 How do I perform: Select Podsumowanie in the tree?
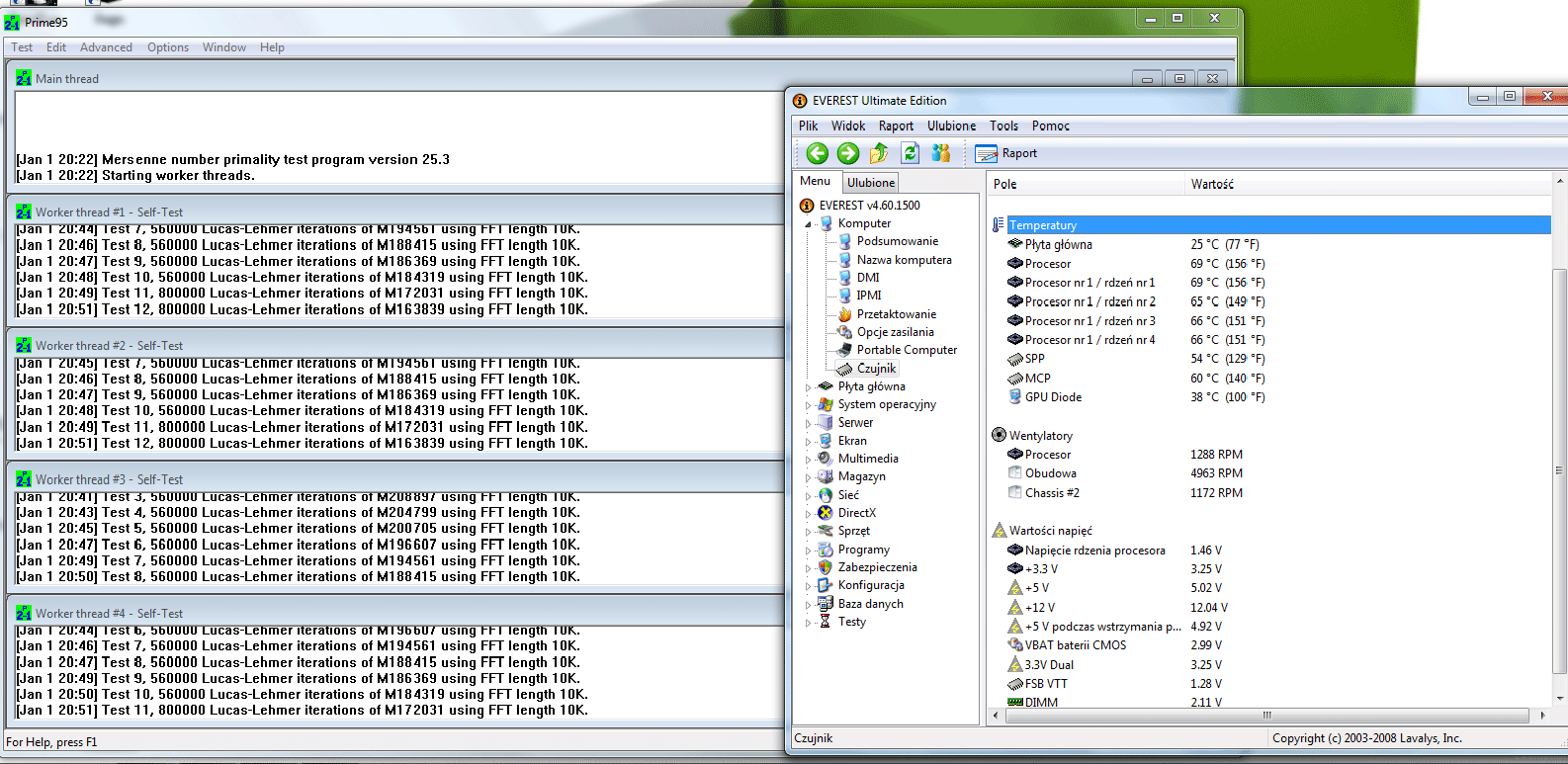click(x=898, y=241)
